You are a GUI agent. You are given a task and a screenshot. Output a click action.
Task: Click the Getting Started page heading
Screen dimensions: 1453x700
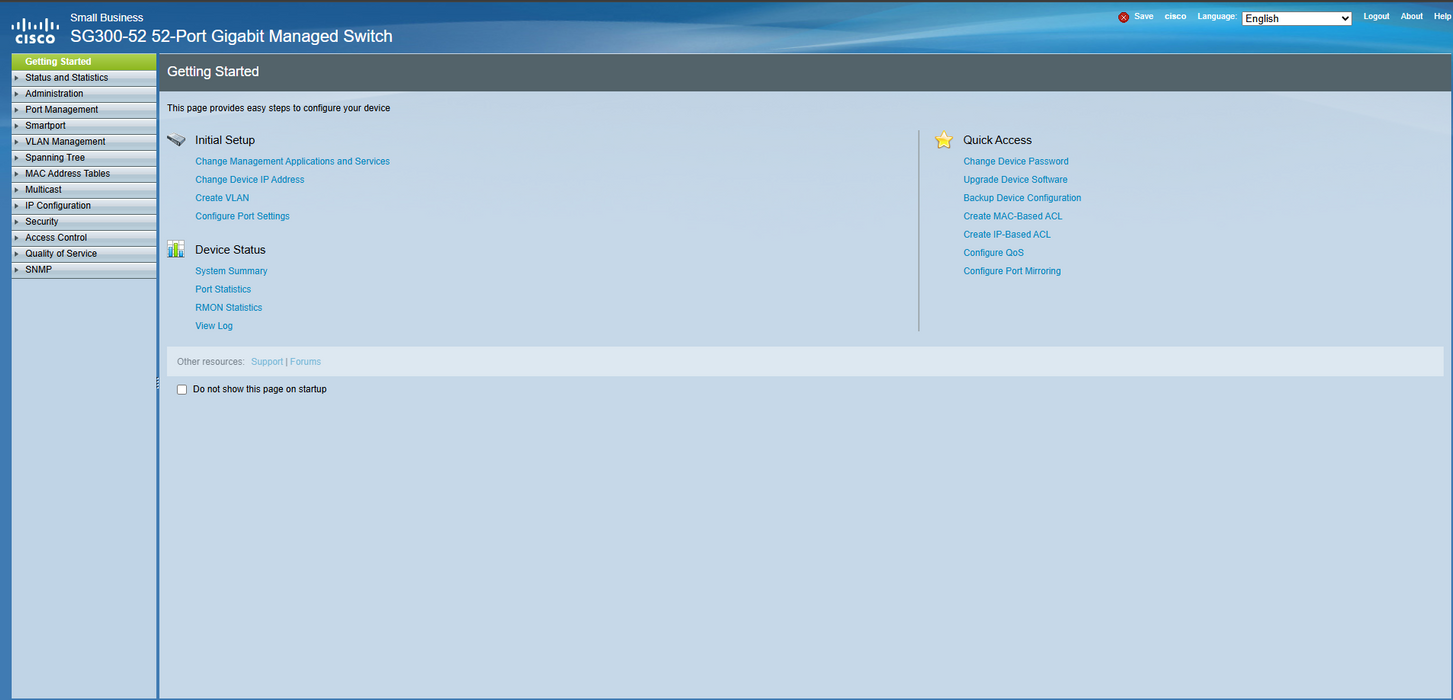213,72
